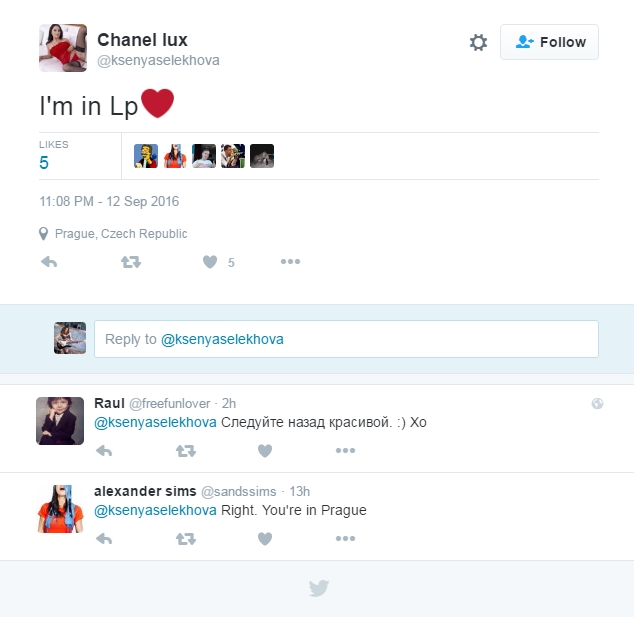Like the main tweet heart icon
Image resolution: width=634 pixels, height=617 pixels.
(x=210, y=262)
